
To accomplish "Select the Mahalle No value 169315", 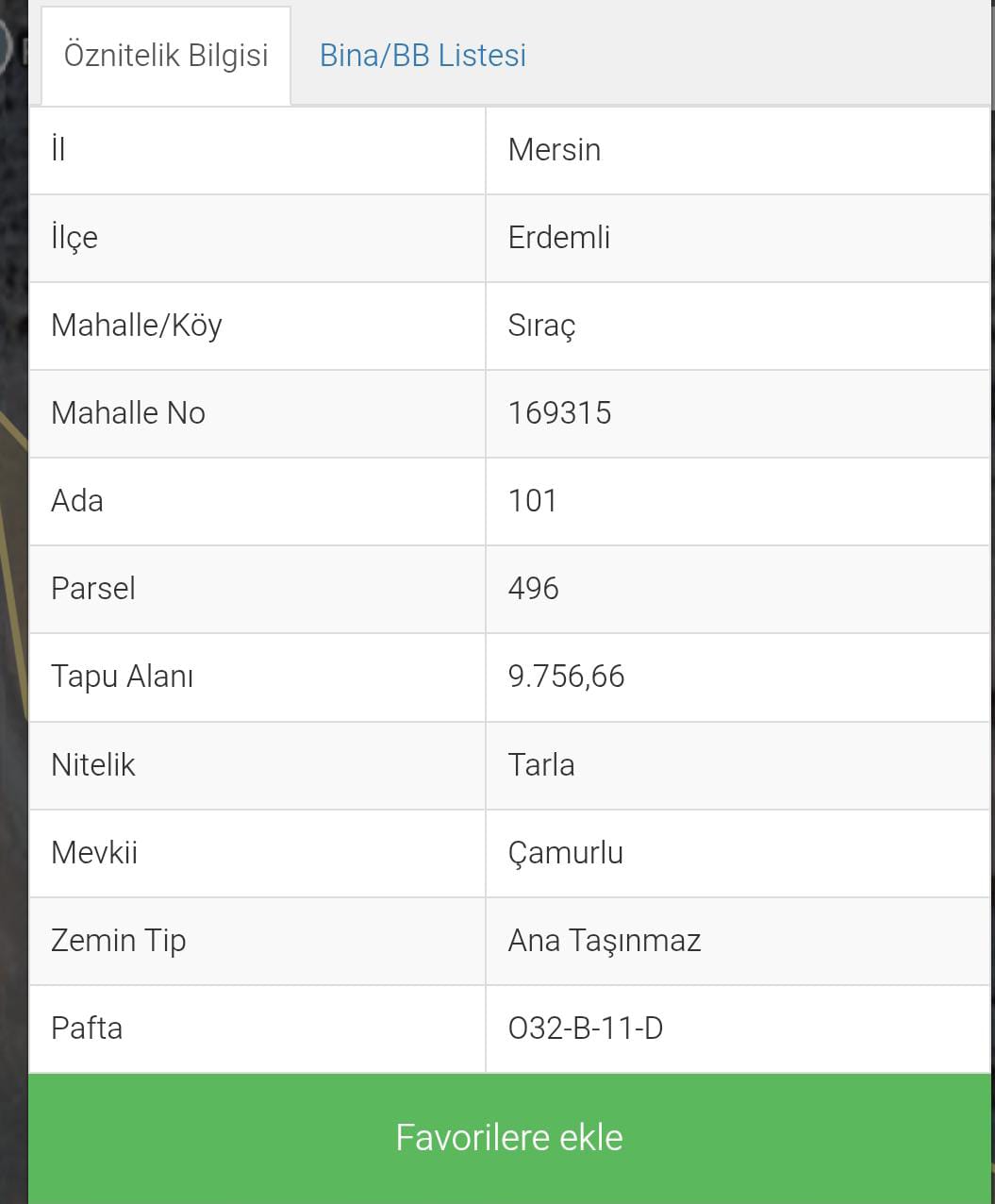I will tap(738, 413).
